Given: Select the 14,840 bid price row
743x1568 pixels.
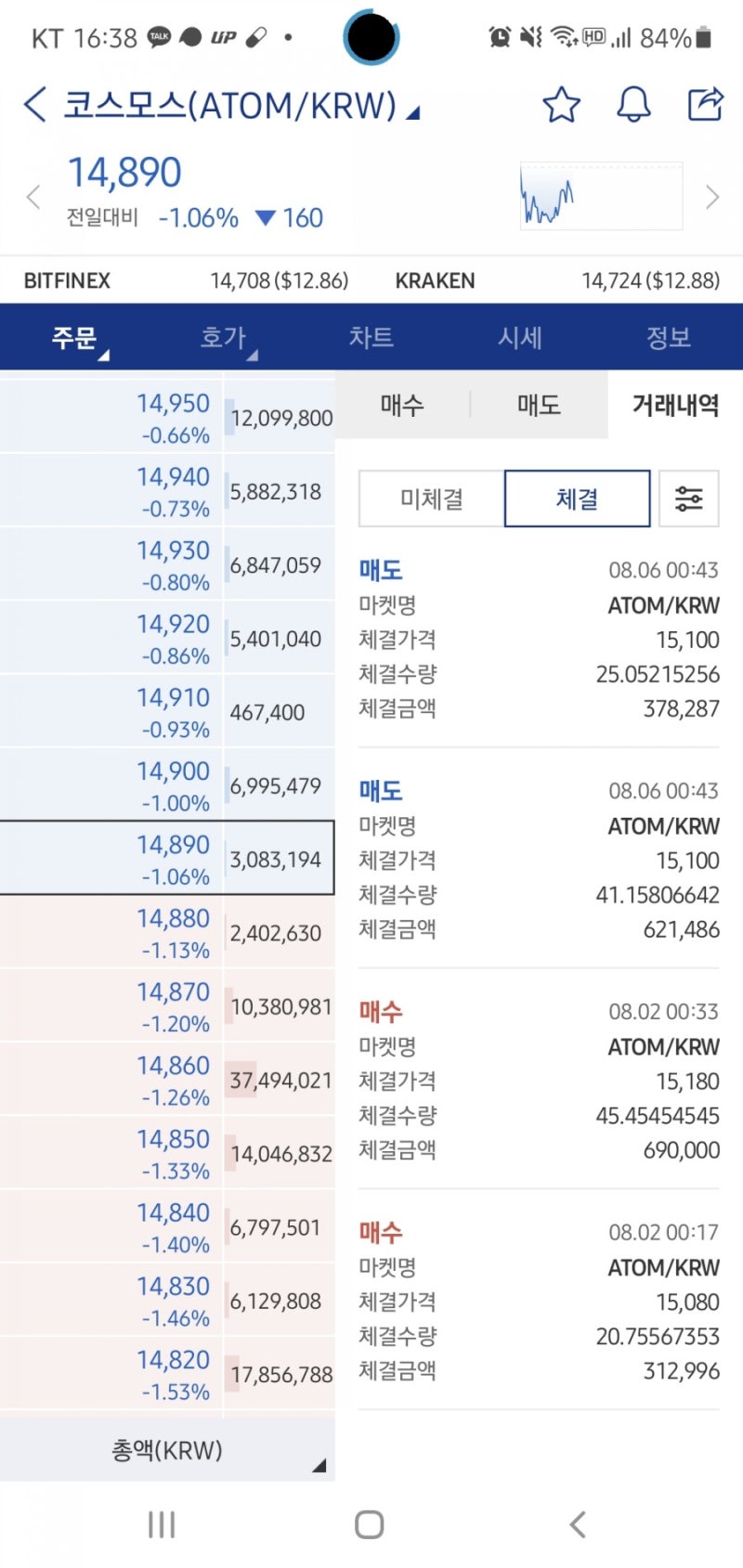Looking at the screenshot, I should point(167,1226).
